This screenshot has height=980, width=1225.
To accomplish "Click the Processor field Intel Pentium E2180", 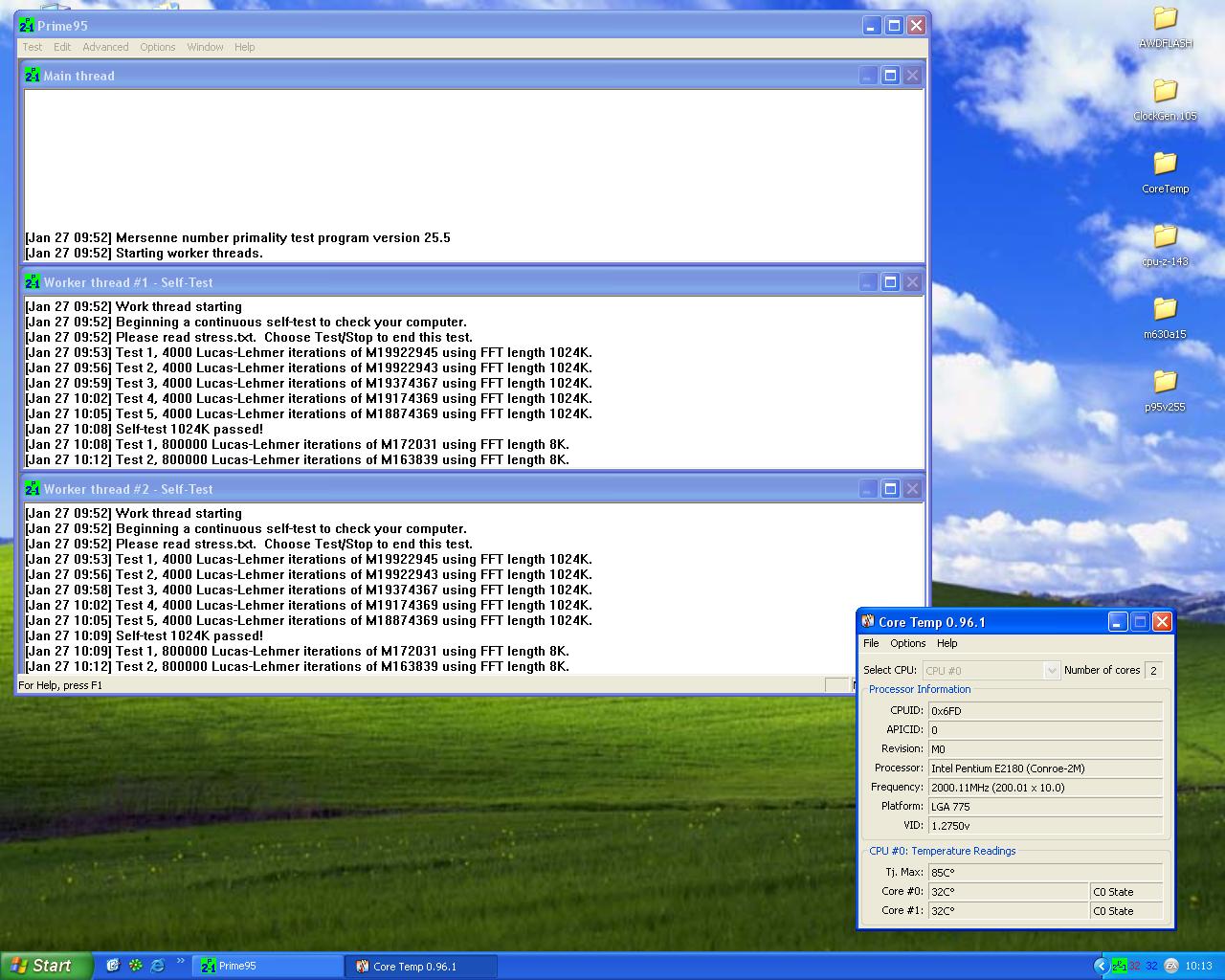I will (1045, 768).
